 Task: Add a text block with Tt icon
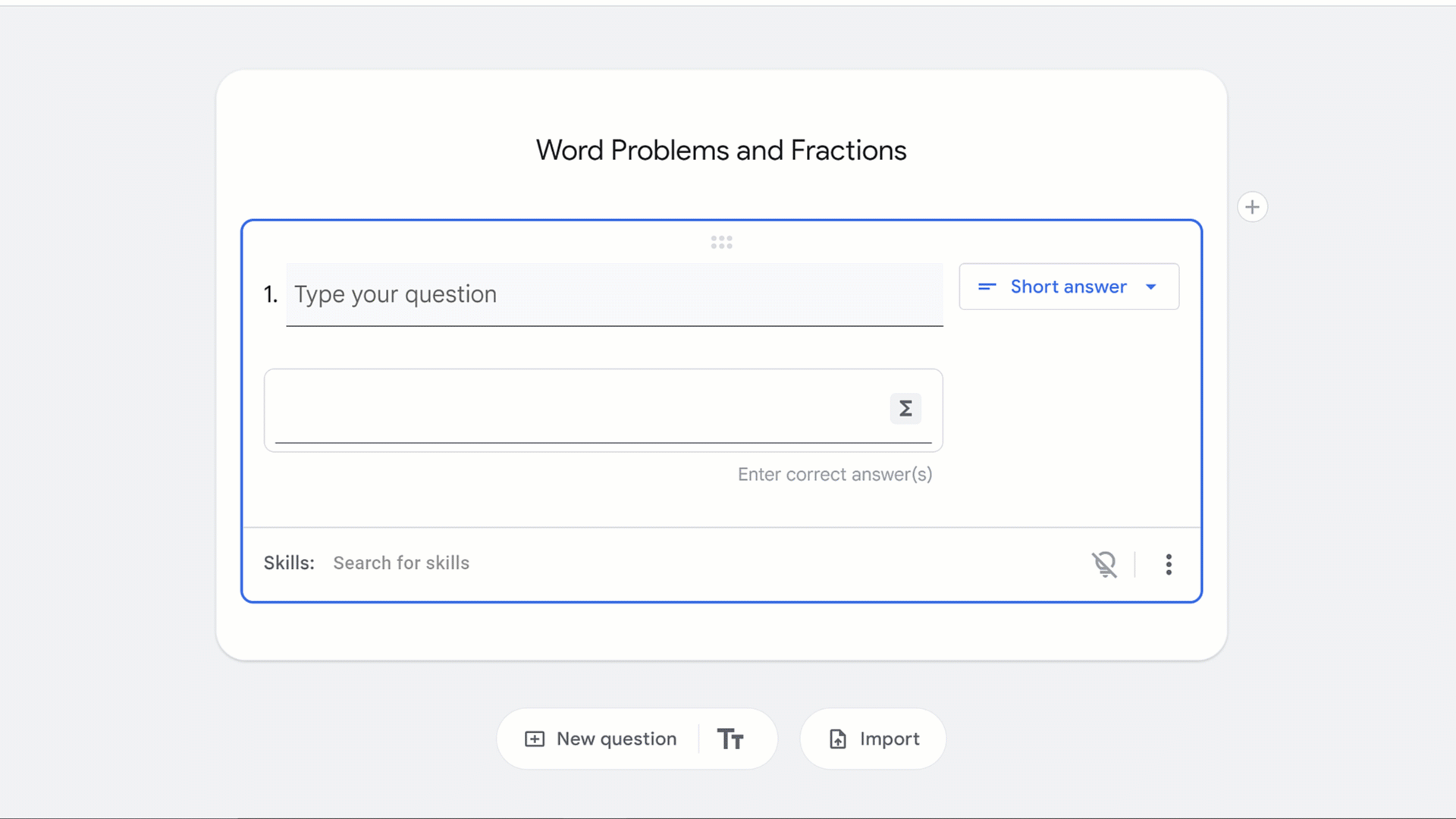point(730,739)
